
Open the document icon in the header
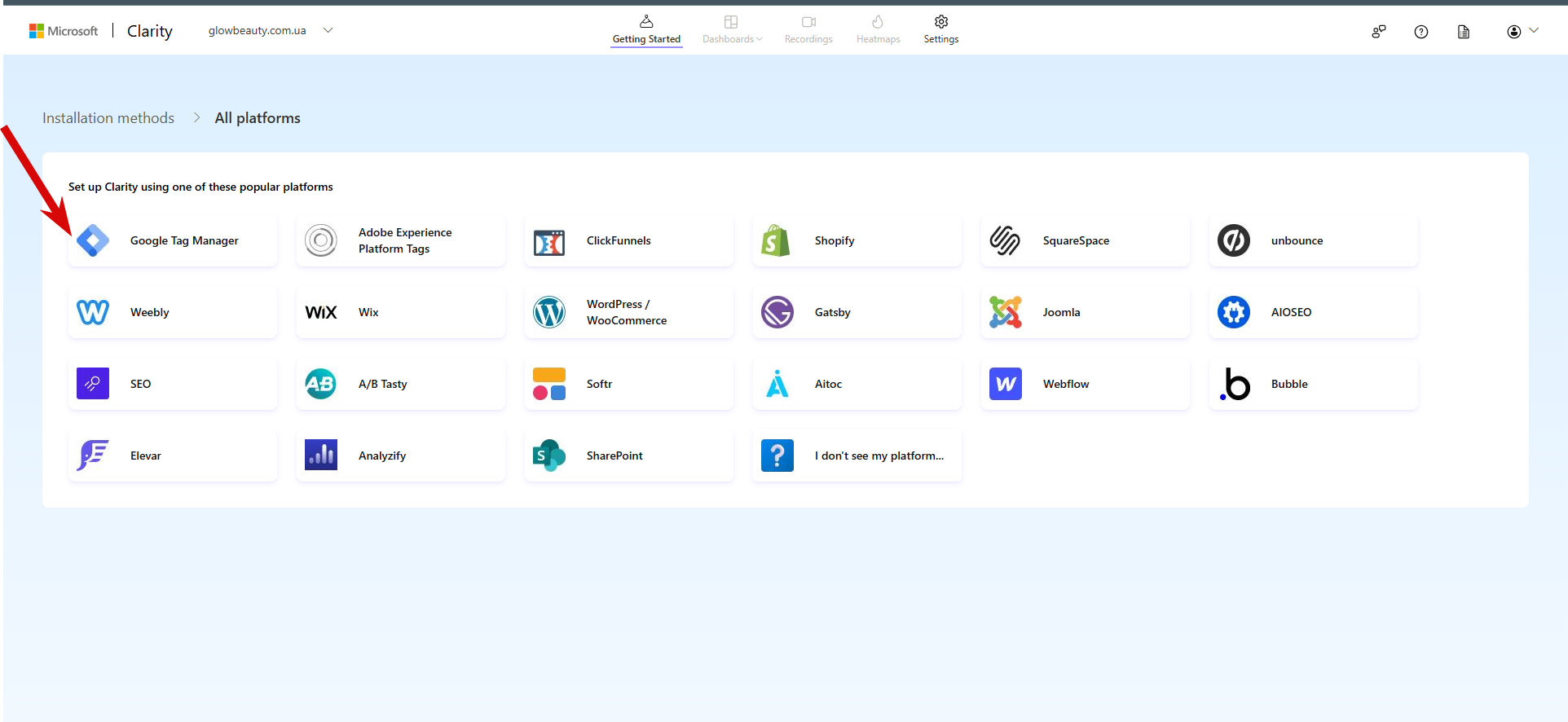(x=1464, y=32)
